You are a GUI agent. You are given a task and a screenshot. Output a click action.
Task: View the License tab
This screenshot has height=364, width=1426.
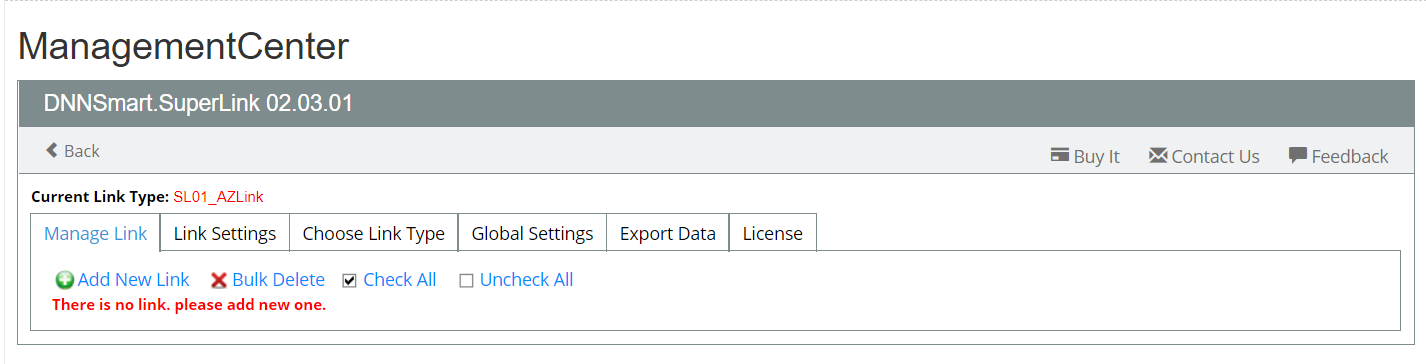tap(772, 233)
